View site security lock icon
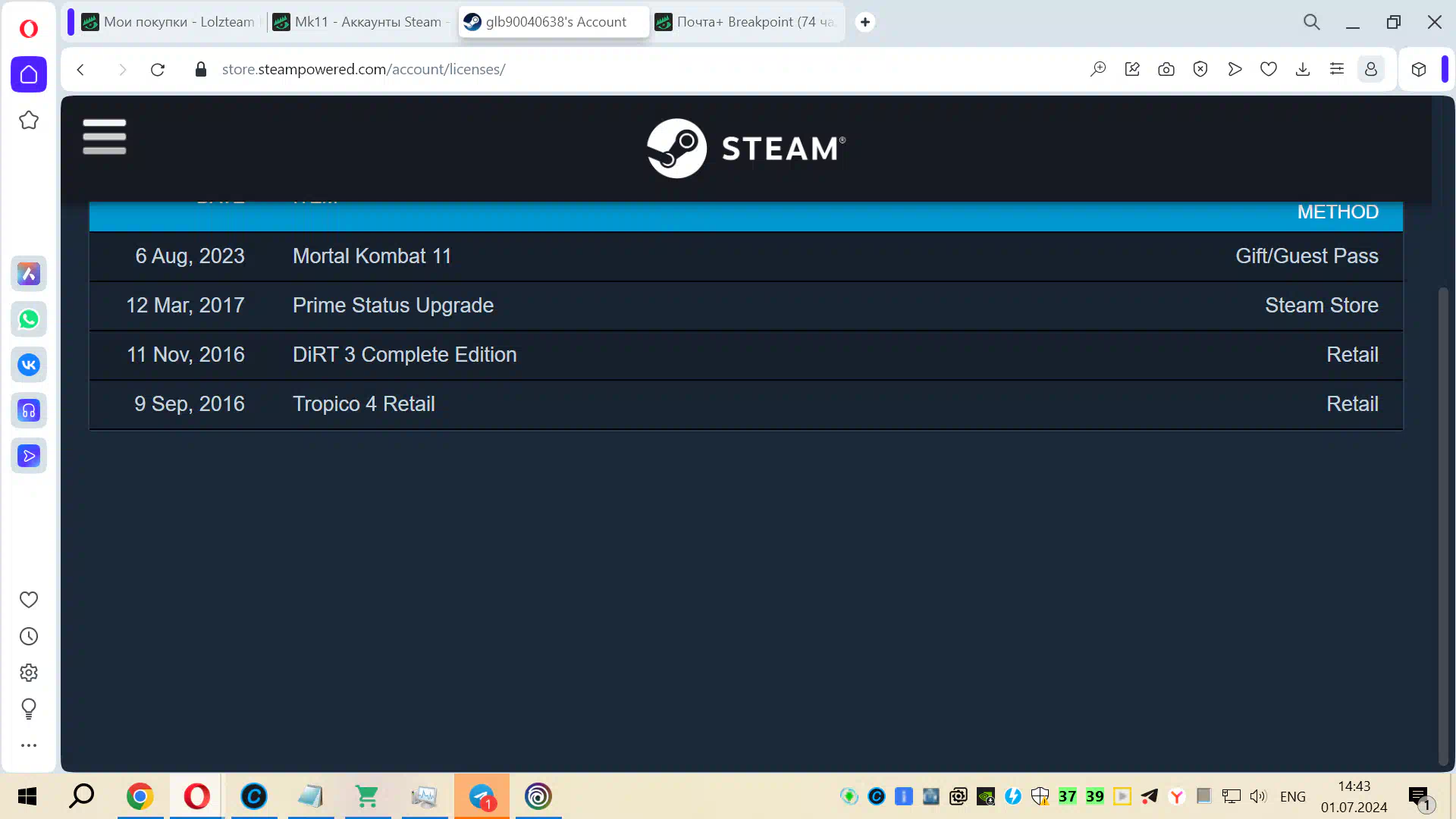 pyautogui.click(x=201, y=70)
